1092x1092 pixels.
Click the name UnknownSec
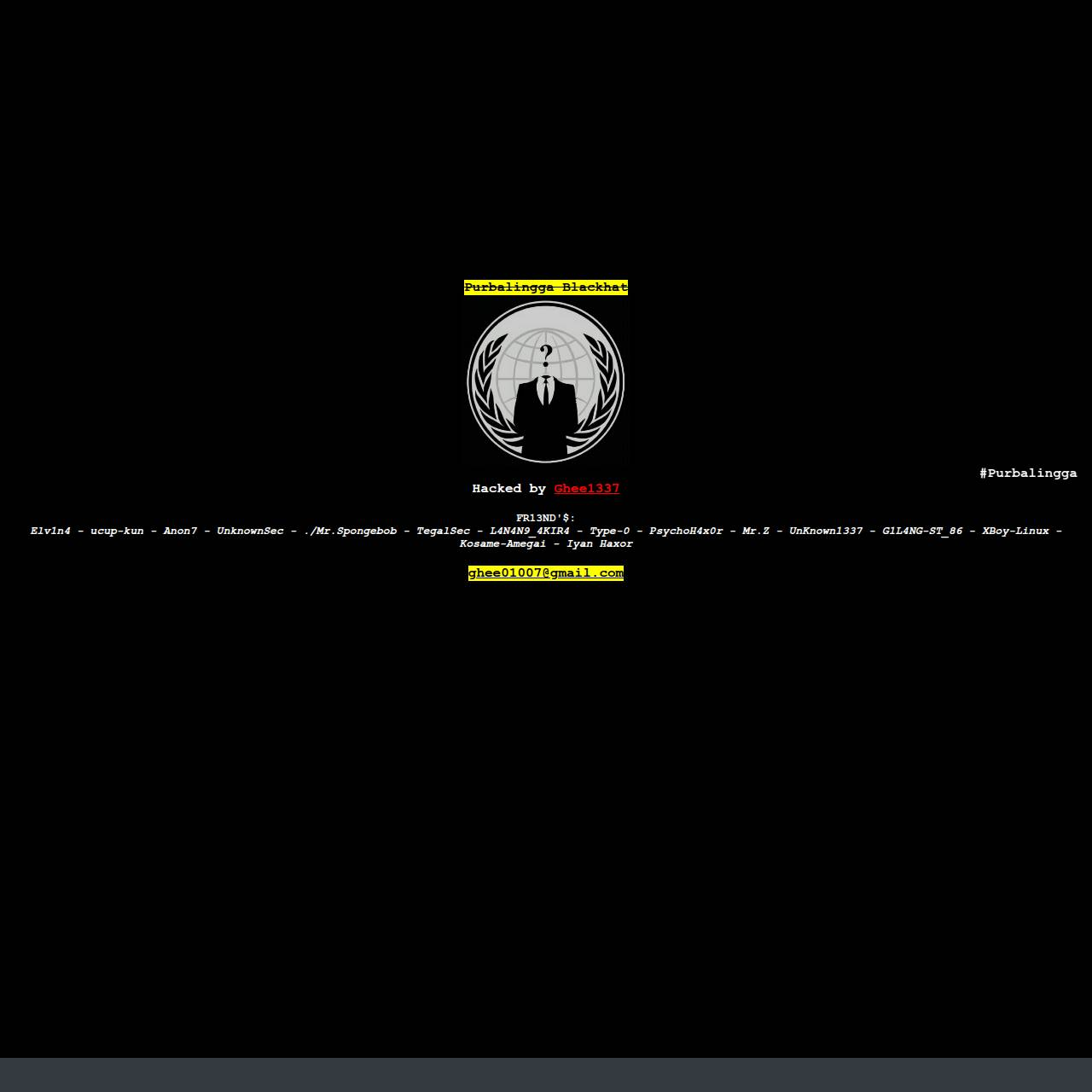pos(250,531)
